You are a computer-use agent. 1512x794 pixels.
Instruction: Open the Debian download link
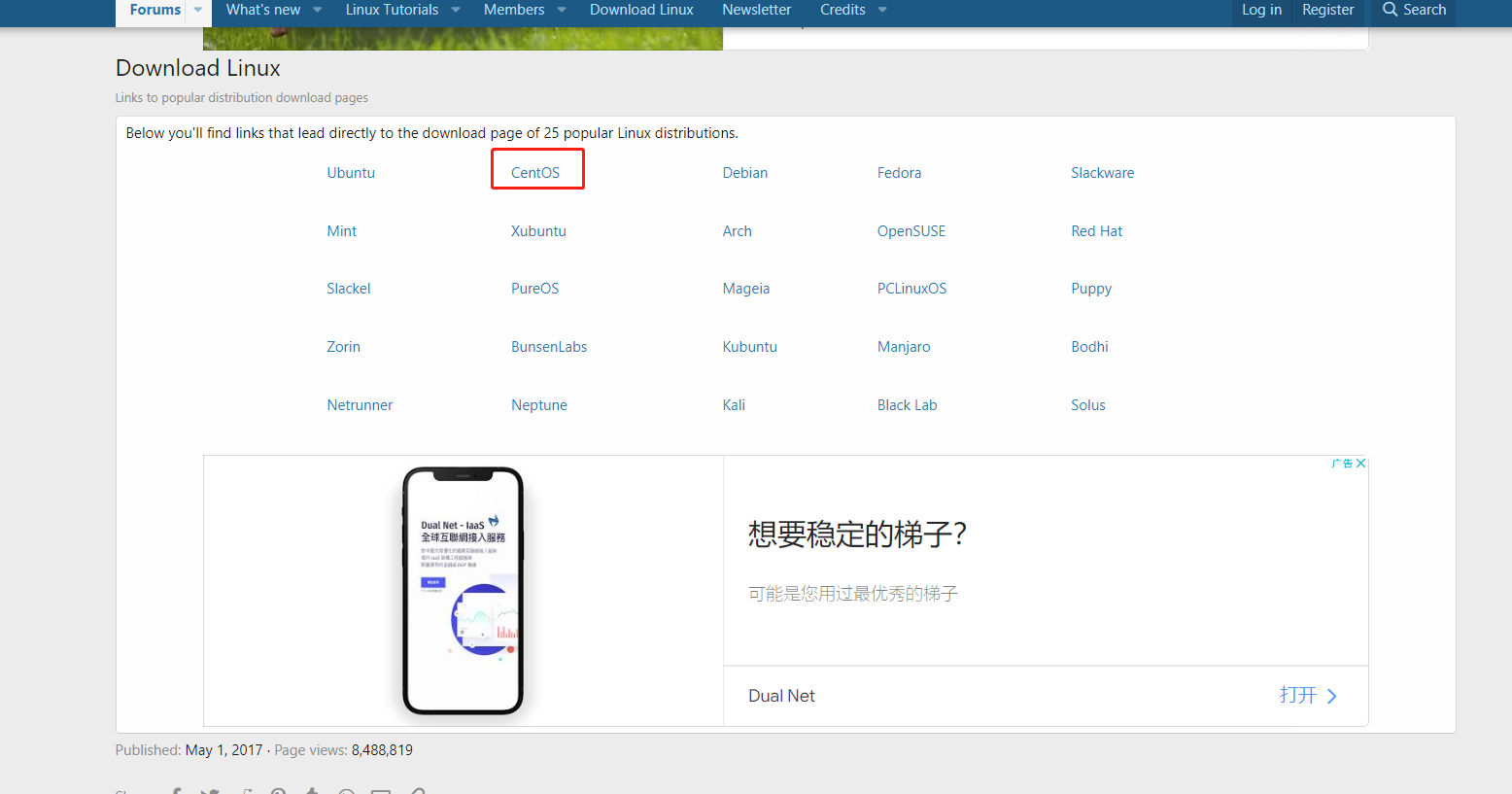pyautogui.click(x=745, y=173)
